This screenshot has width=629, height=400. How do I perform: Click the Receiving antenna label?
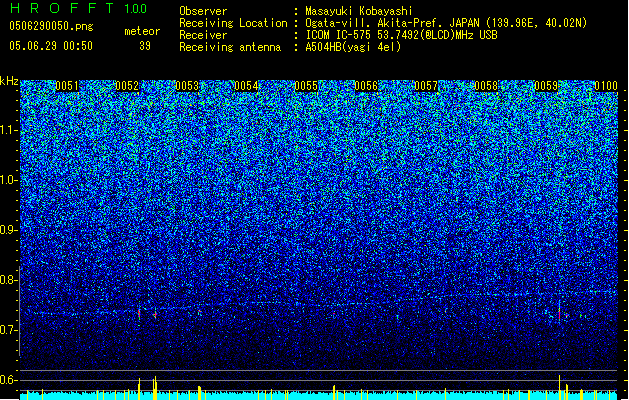click(230, 47)
